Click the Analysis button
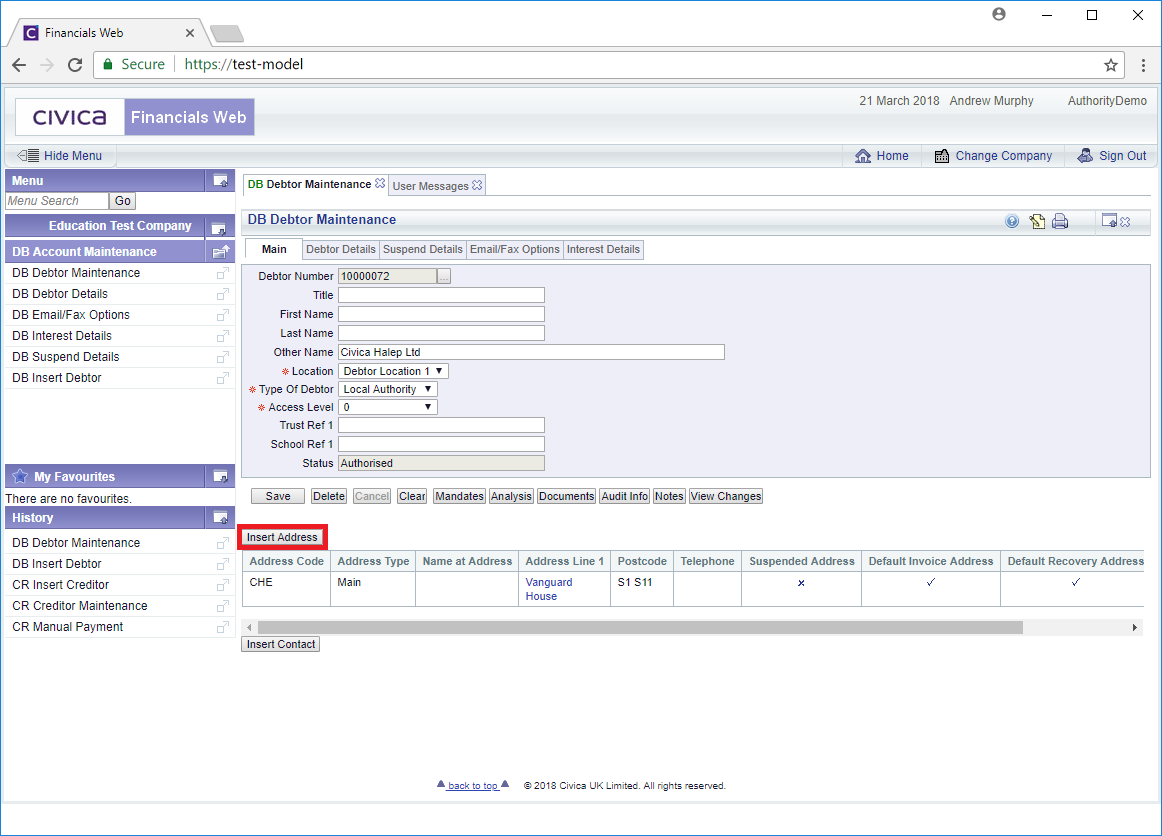The width and height of the screenshot is (1162, 836). [x=511, y=496]
